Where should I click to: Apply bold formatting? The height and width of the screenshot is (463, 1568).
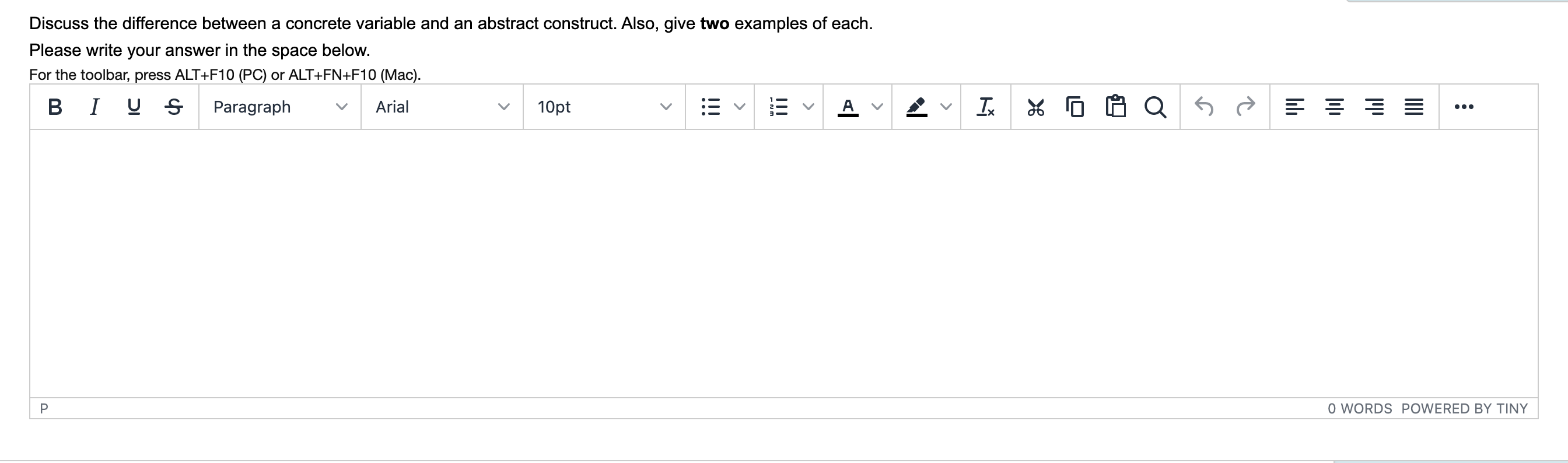click(x=55, y=107)
